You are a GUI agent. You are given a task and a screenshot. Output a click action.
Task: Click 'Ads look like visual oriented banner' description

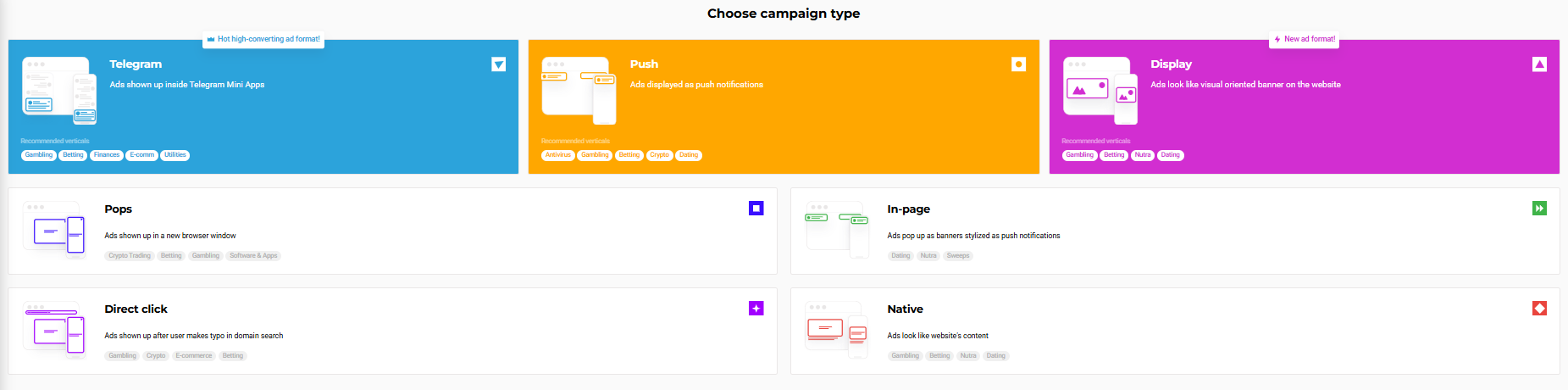coord(1245,85)
